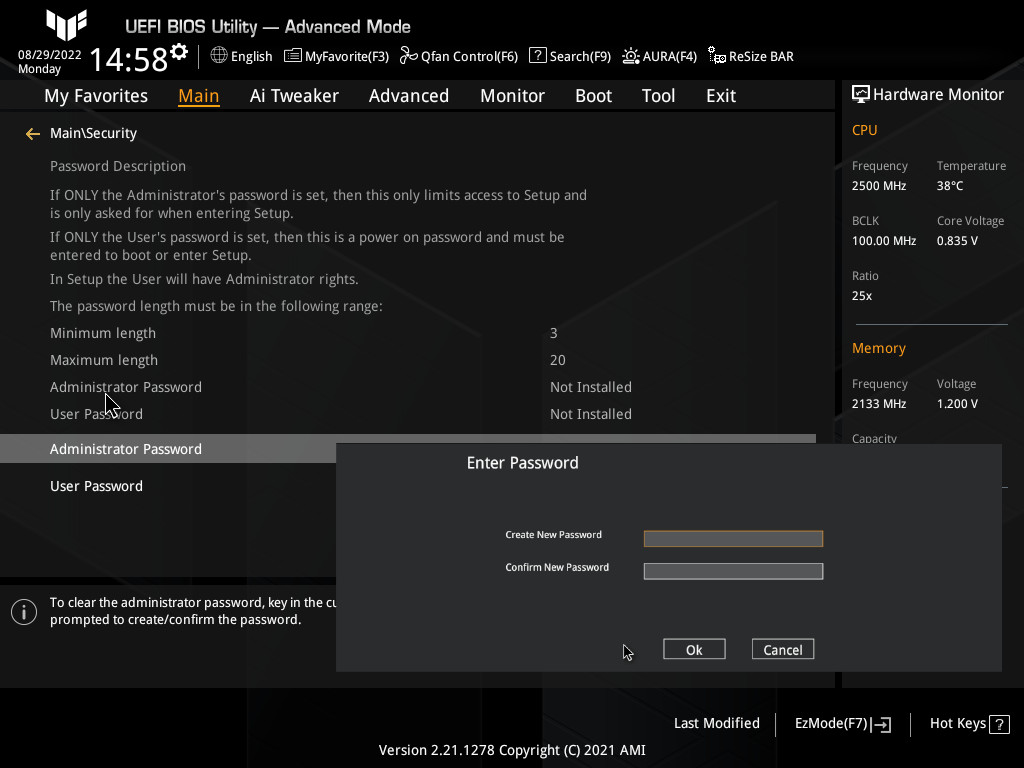The width and height of the screenshot is (1024, 768).
Task: Click the info icon near the help text
Action: 23,611
